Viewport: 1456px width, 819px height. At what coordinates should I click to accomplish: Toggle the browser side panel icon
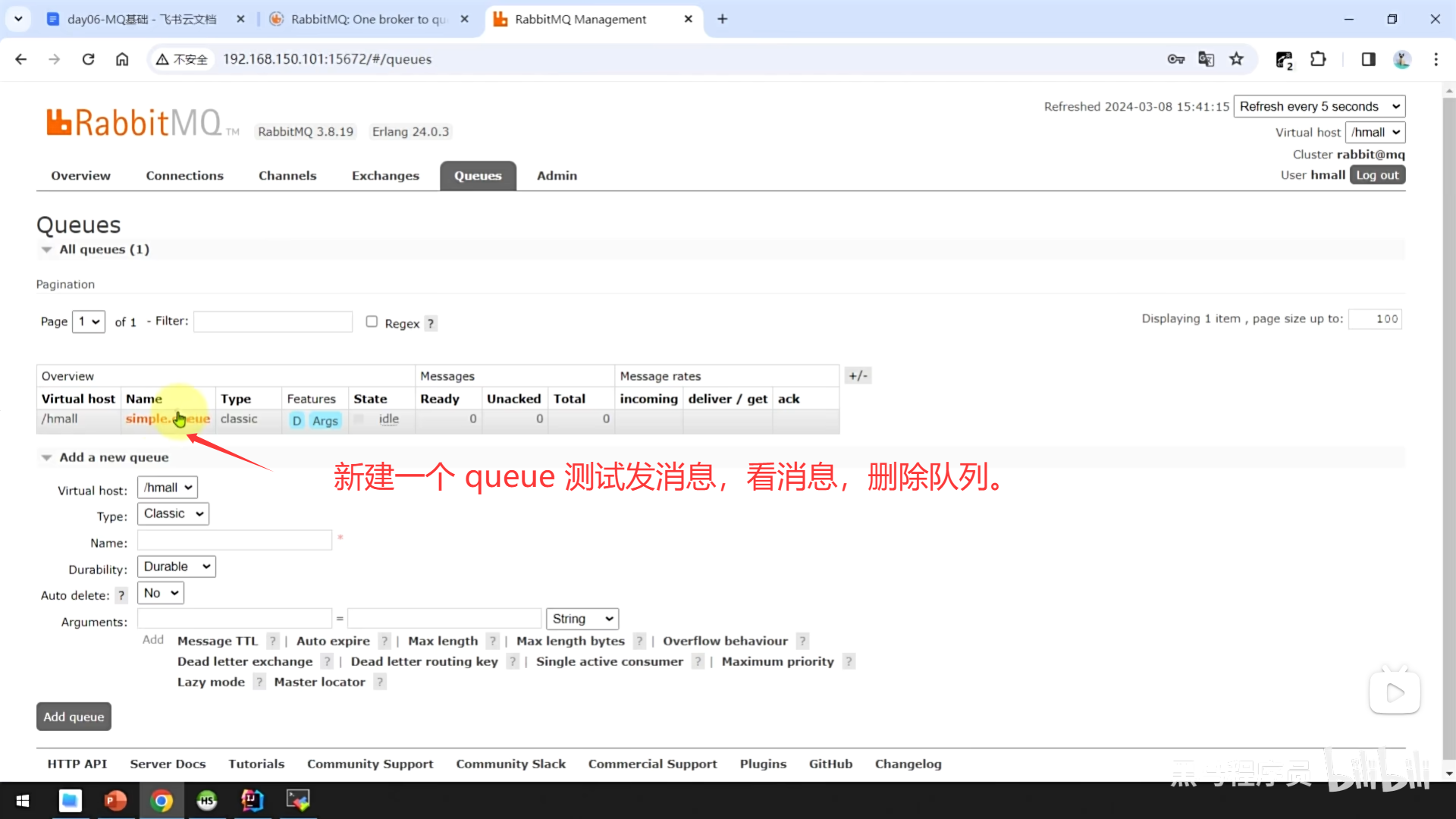[1368, 59]
